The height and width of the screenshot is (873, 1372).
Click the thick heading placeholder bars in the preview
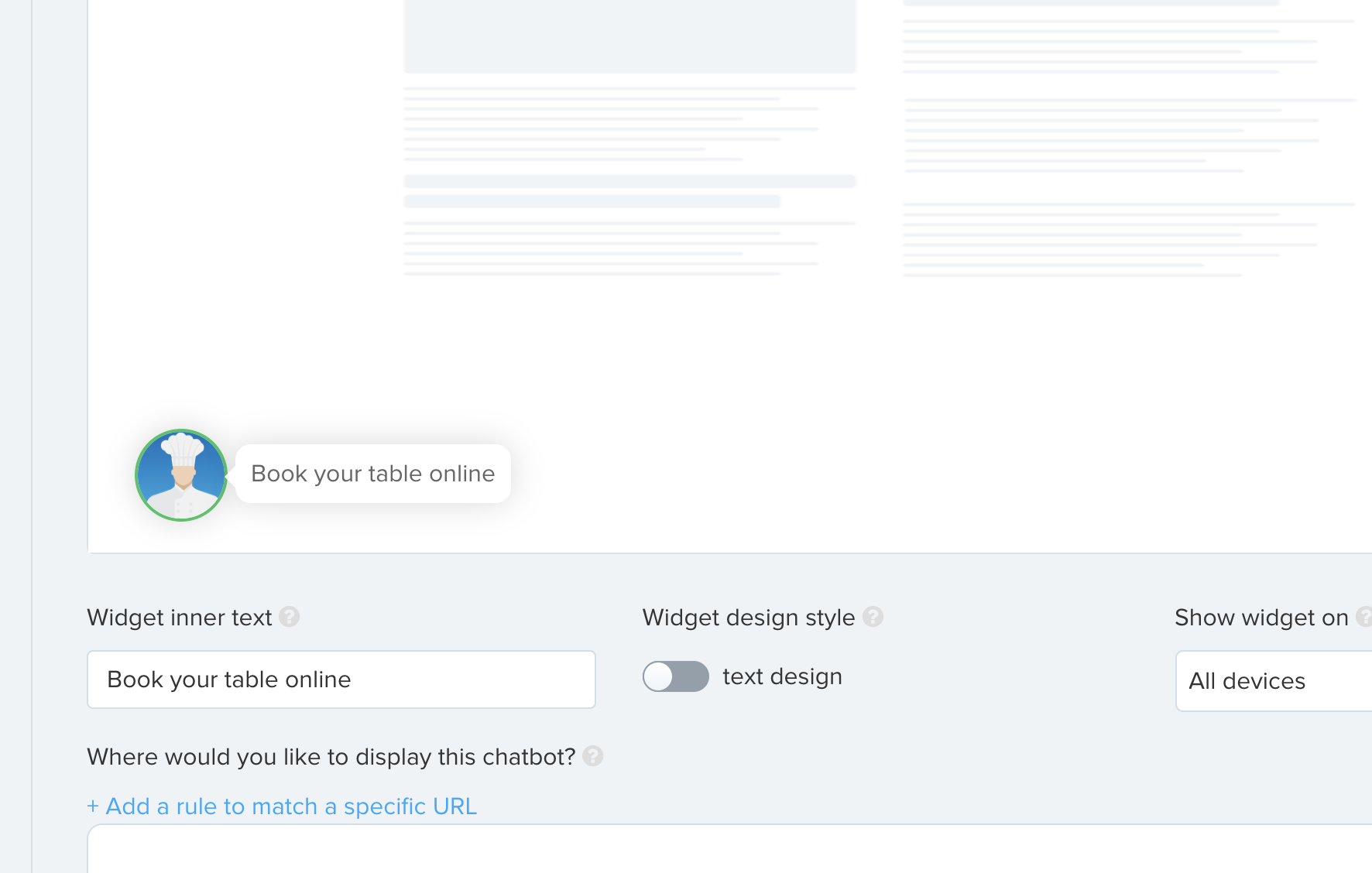[629, 191]
